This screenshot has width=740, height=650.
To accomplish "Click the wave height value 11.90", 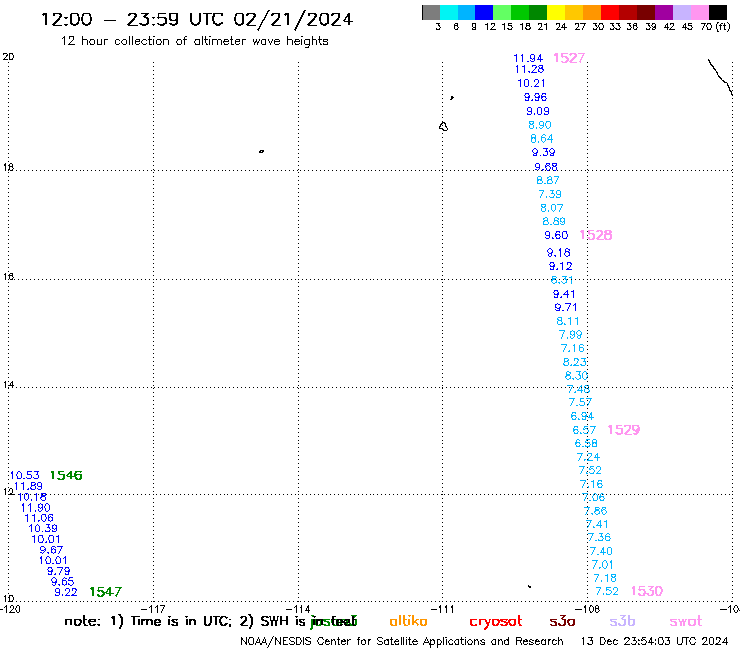I will 36,508.
